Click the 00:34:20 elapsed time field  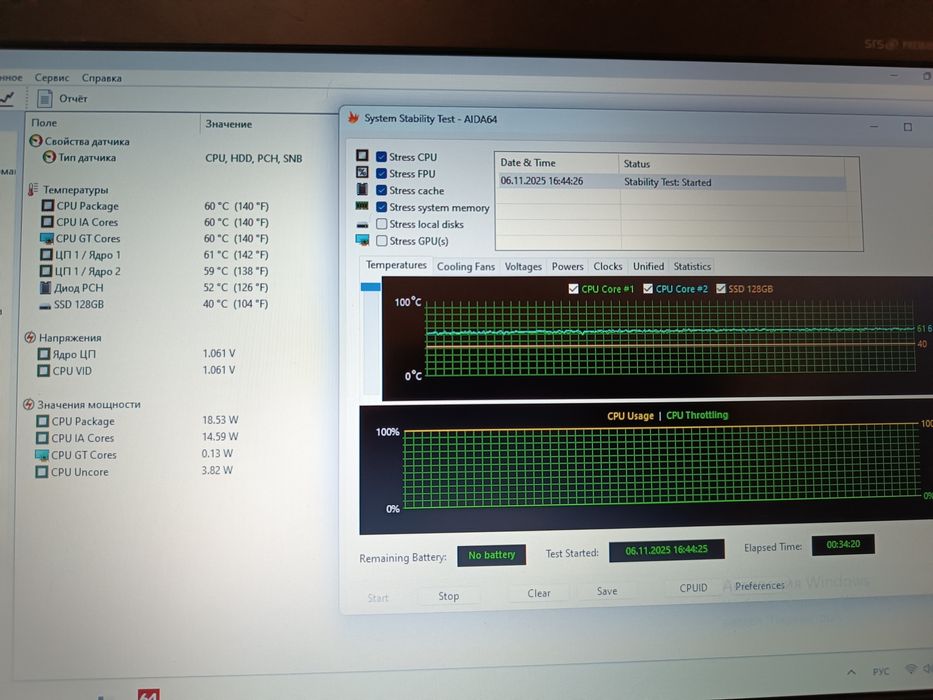pyautogui.click(x=843, y=545)
